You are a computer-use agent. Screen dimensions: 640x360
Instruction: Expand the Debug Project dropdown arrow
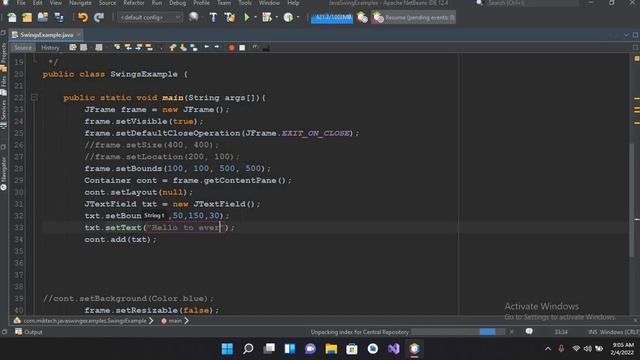click(277, 18)
